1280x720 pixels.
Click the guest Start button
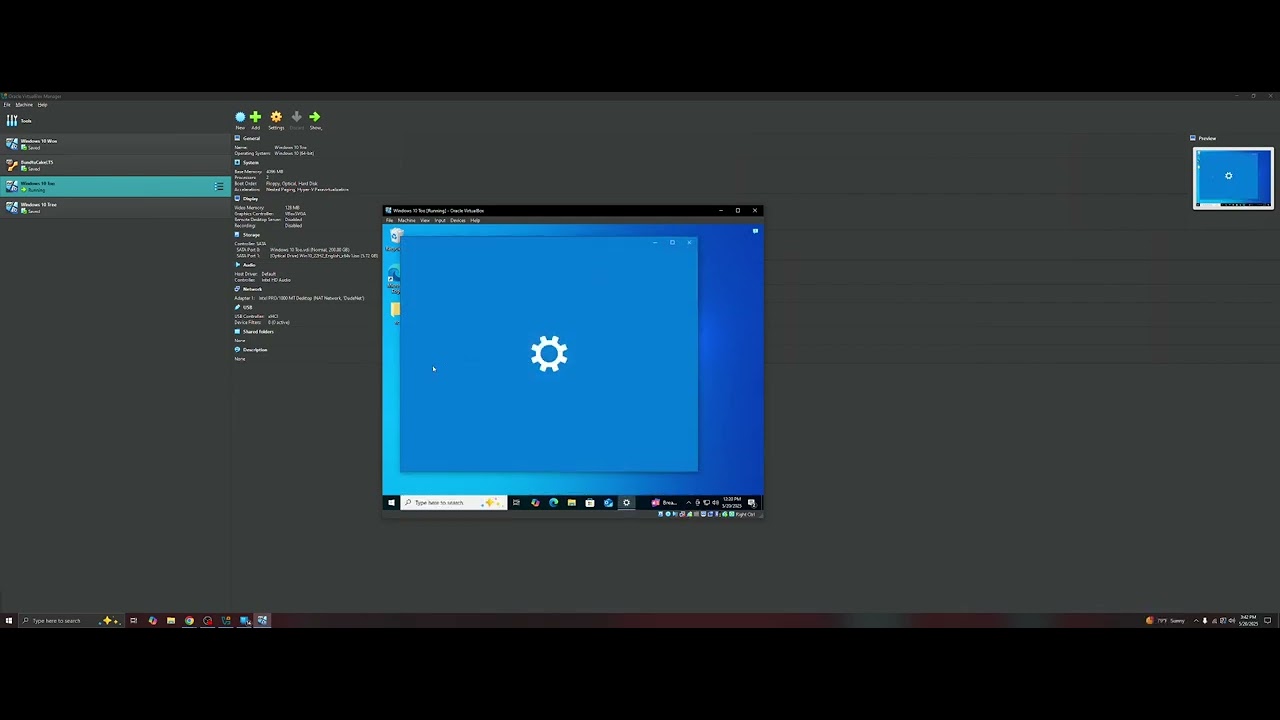pyautogui.click(x=391, y=503)
